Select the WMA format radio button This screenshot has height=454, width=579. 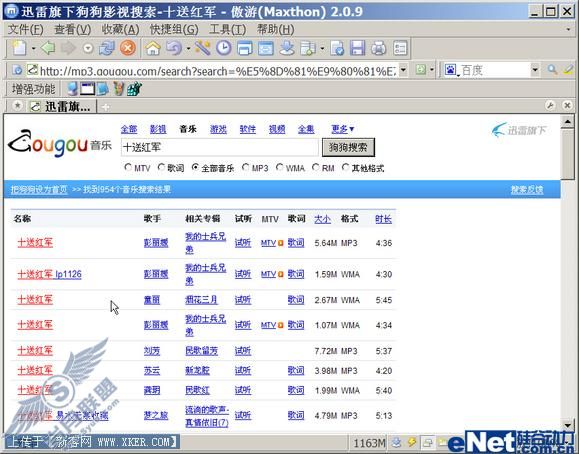click(x=280, y=167)
